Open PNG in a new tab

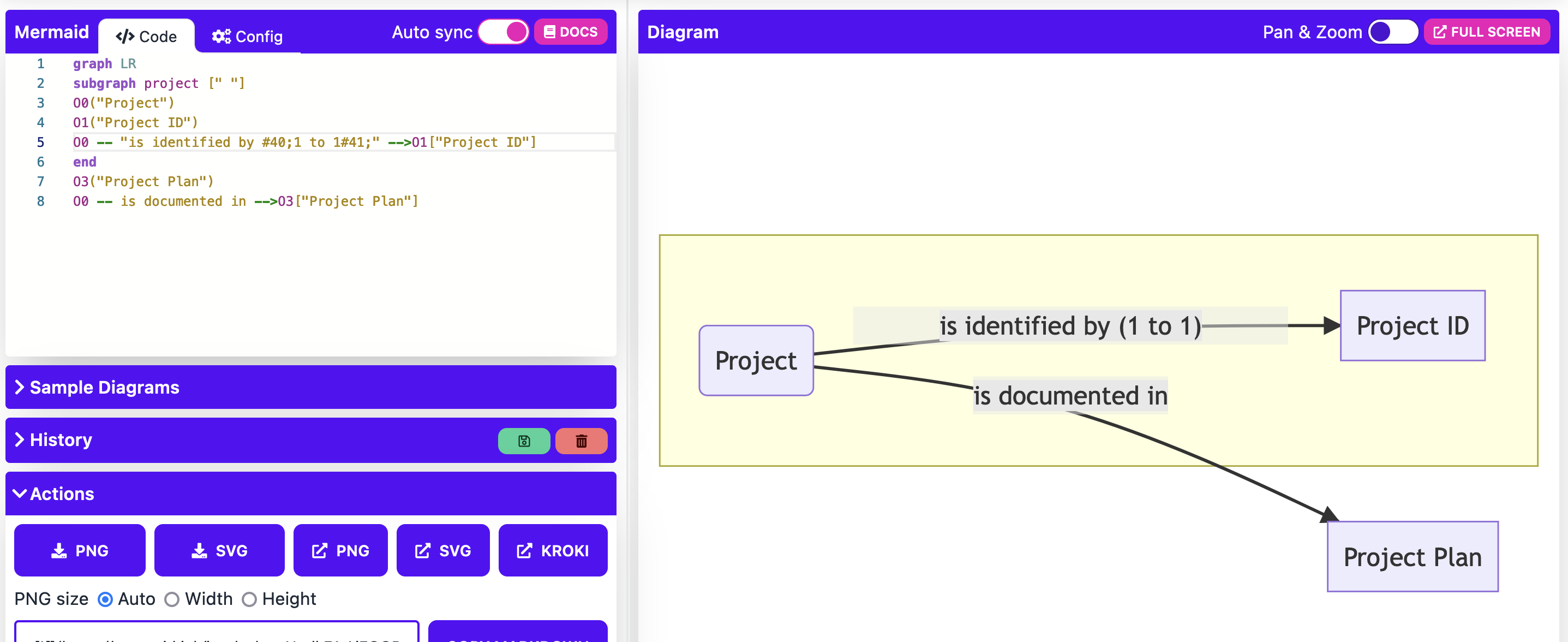[x=340, y=550]
